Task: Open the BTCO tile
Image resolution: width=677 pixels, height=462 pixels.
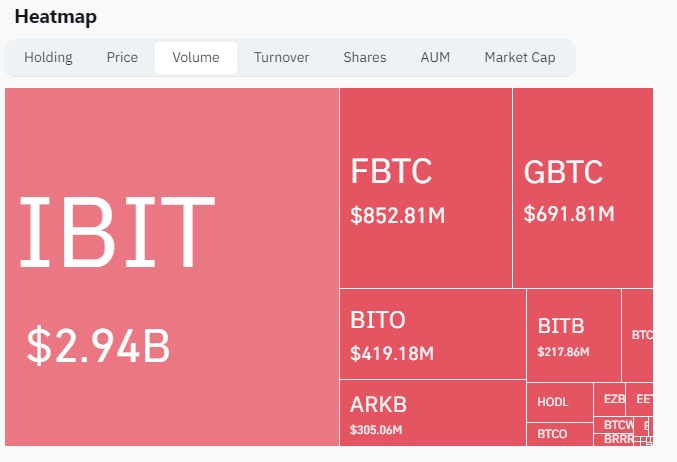Action: [559, 434]
